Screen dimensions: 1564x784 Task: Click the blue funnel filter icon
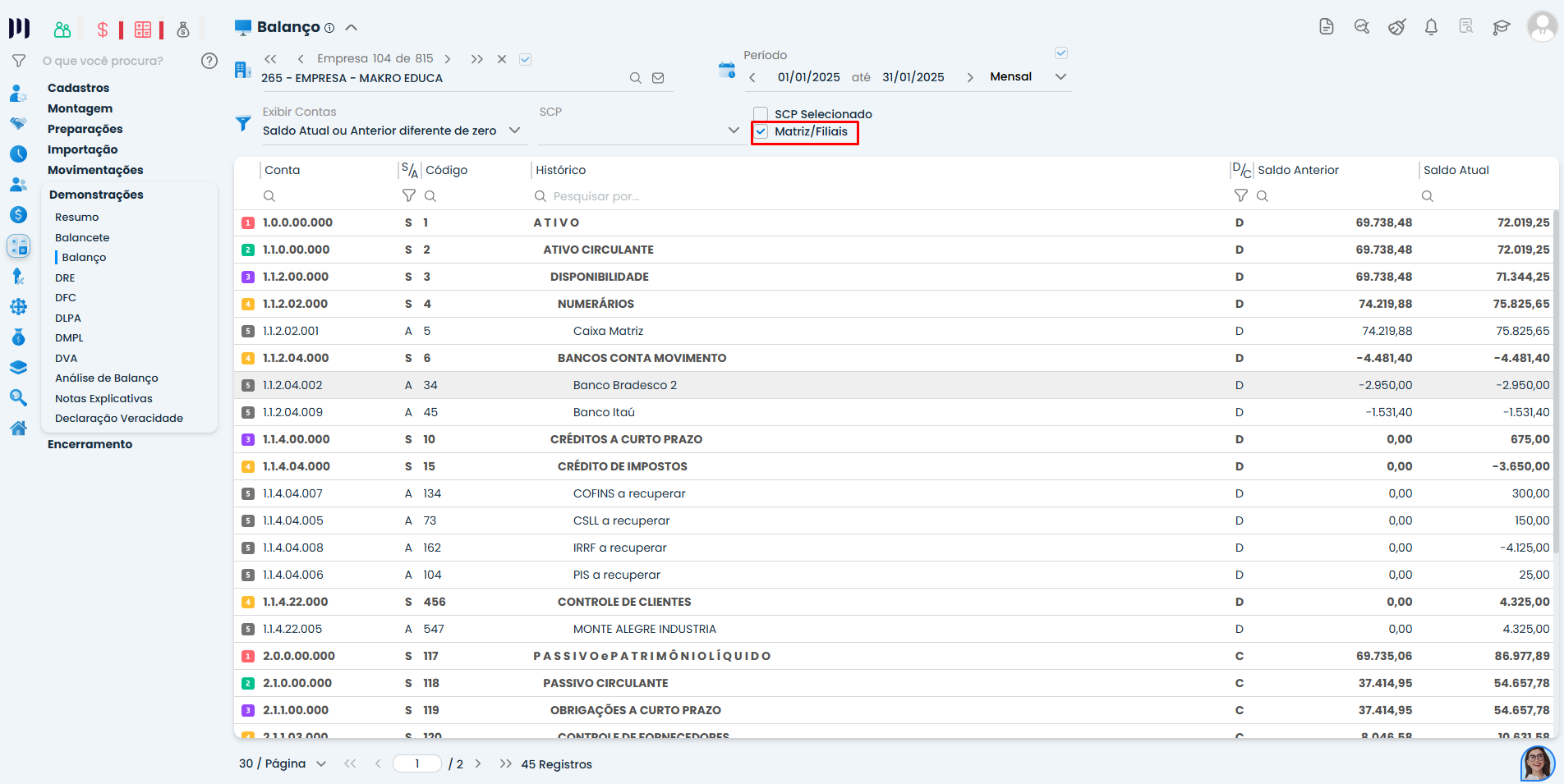tap(243, 124)
